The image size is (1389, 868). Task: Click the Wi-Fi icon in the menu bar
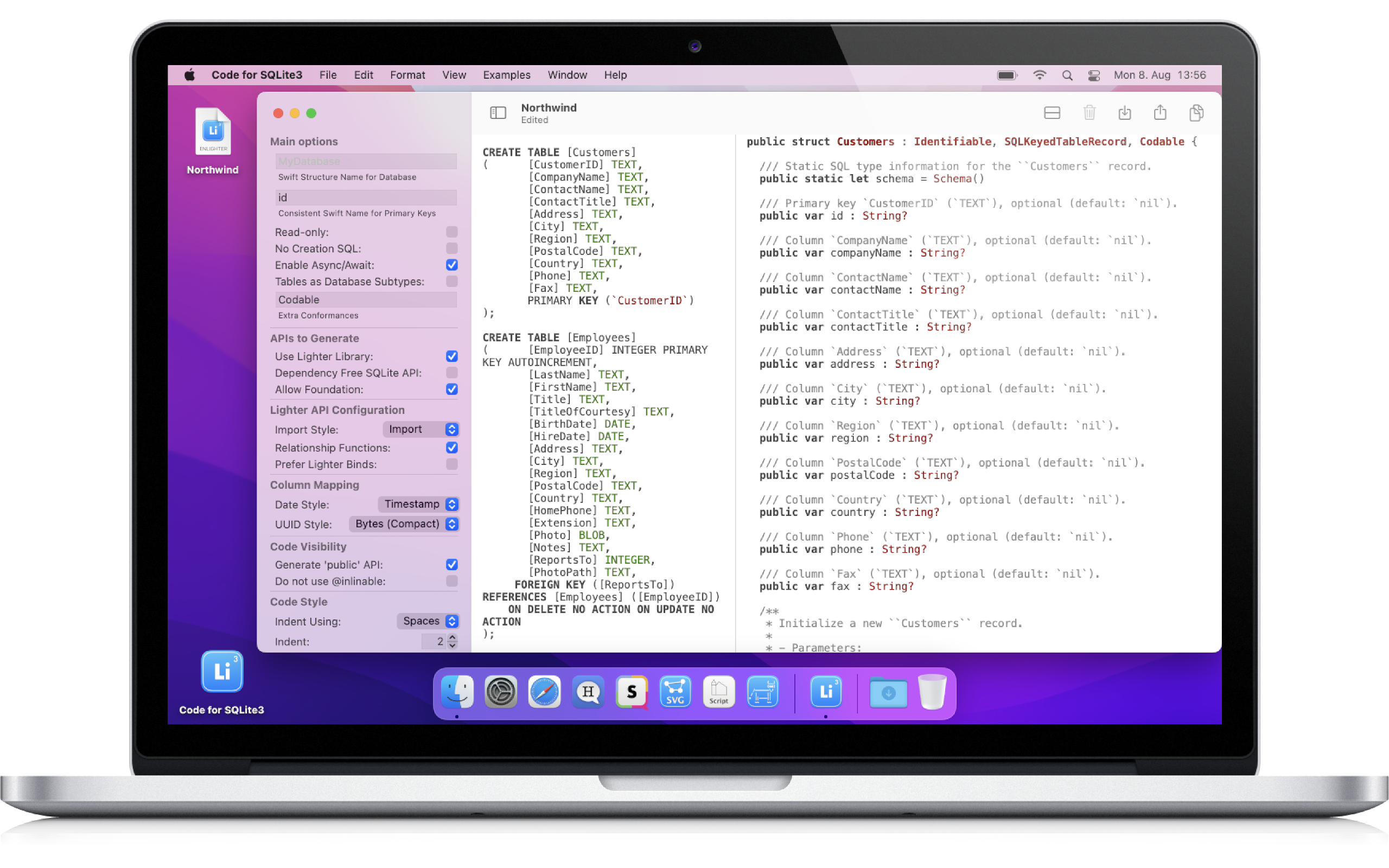[1040, 75]
